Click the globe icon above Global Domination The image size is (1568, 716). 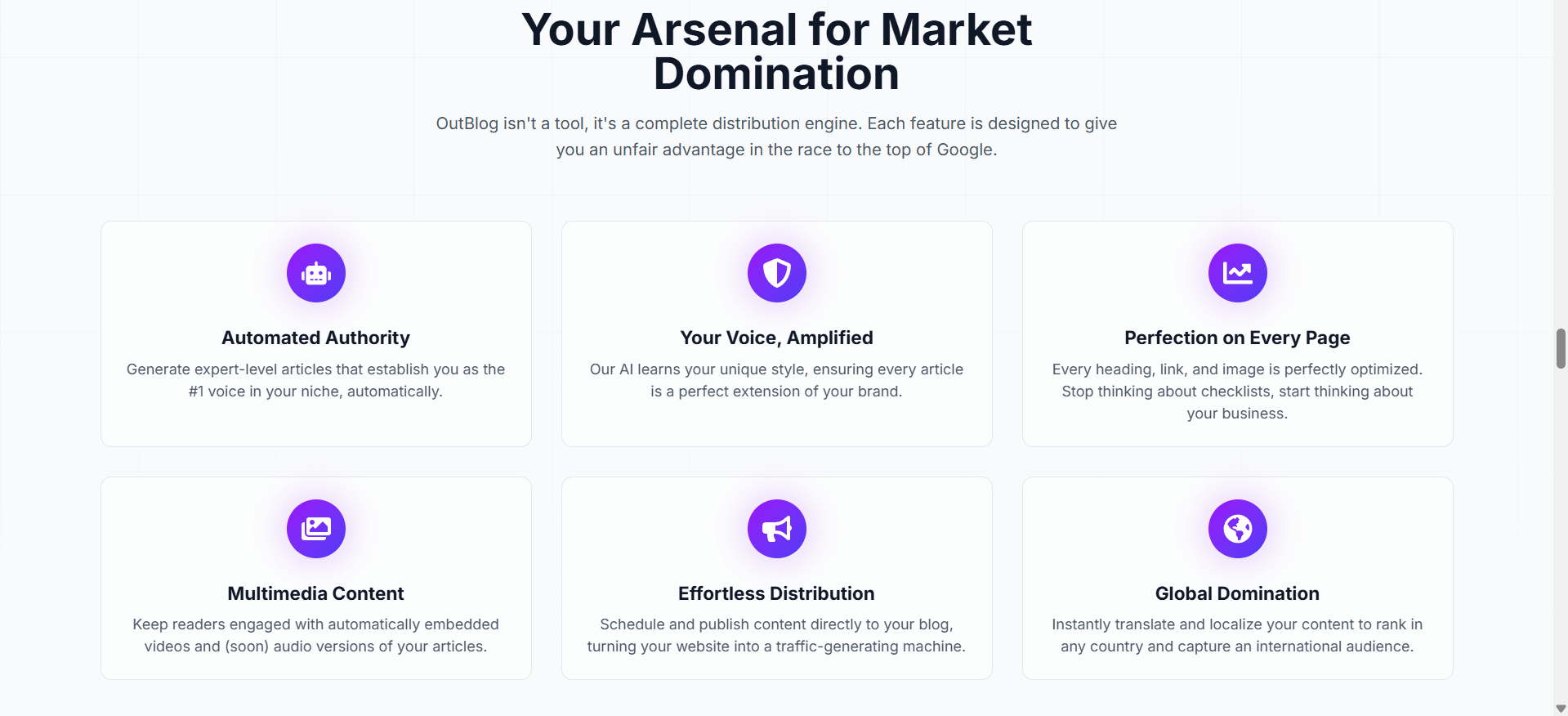[x=1236, y=529]
